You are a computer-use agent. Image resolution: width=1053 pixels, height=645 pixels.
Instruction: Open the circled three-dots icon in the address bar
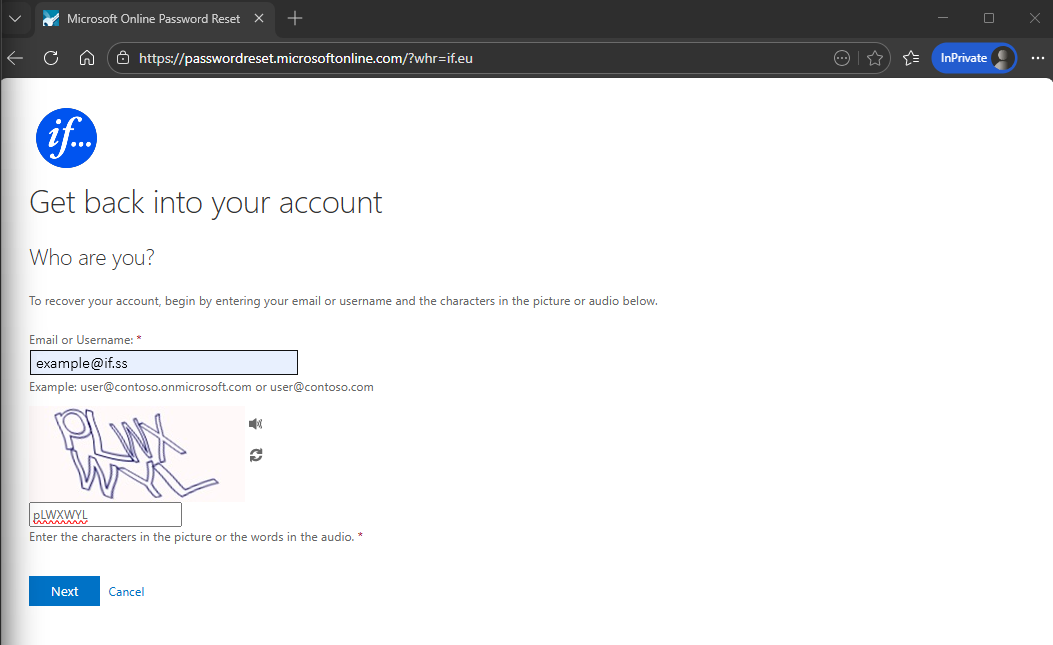pos(841,58)
